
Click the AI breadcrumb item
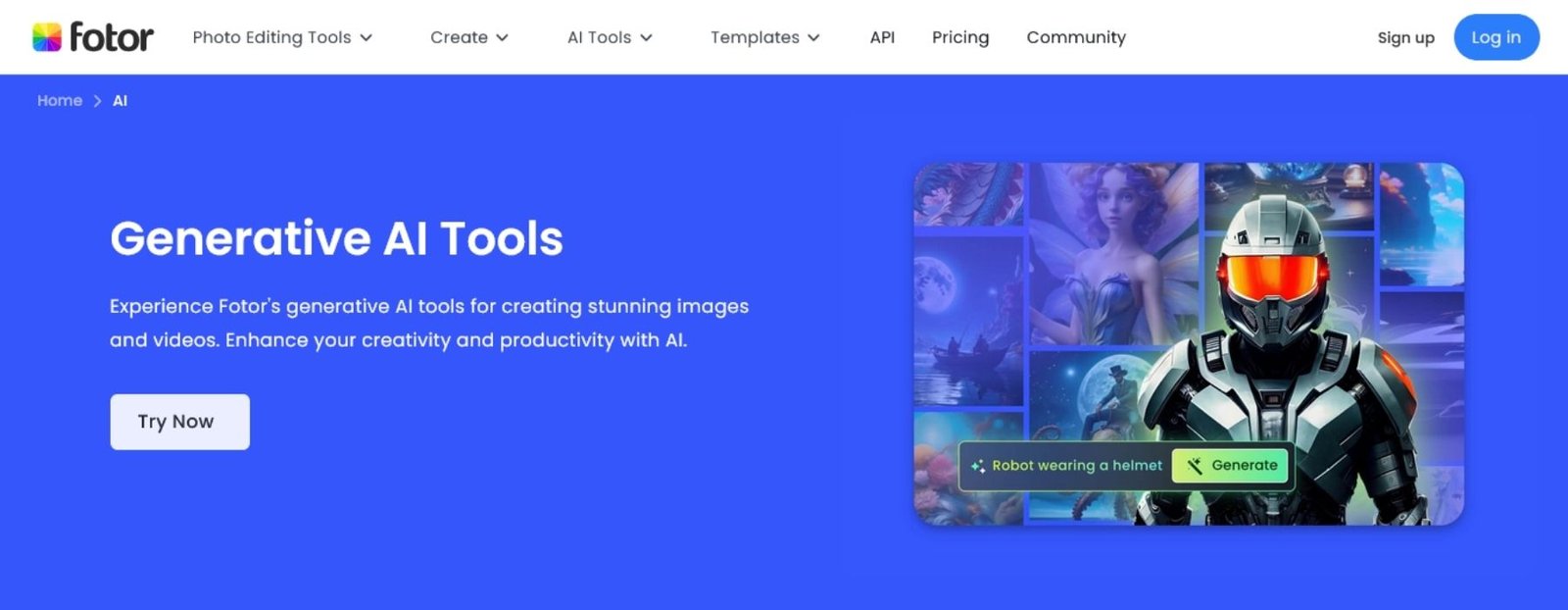pyautogui.click(x=120, y=101)
